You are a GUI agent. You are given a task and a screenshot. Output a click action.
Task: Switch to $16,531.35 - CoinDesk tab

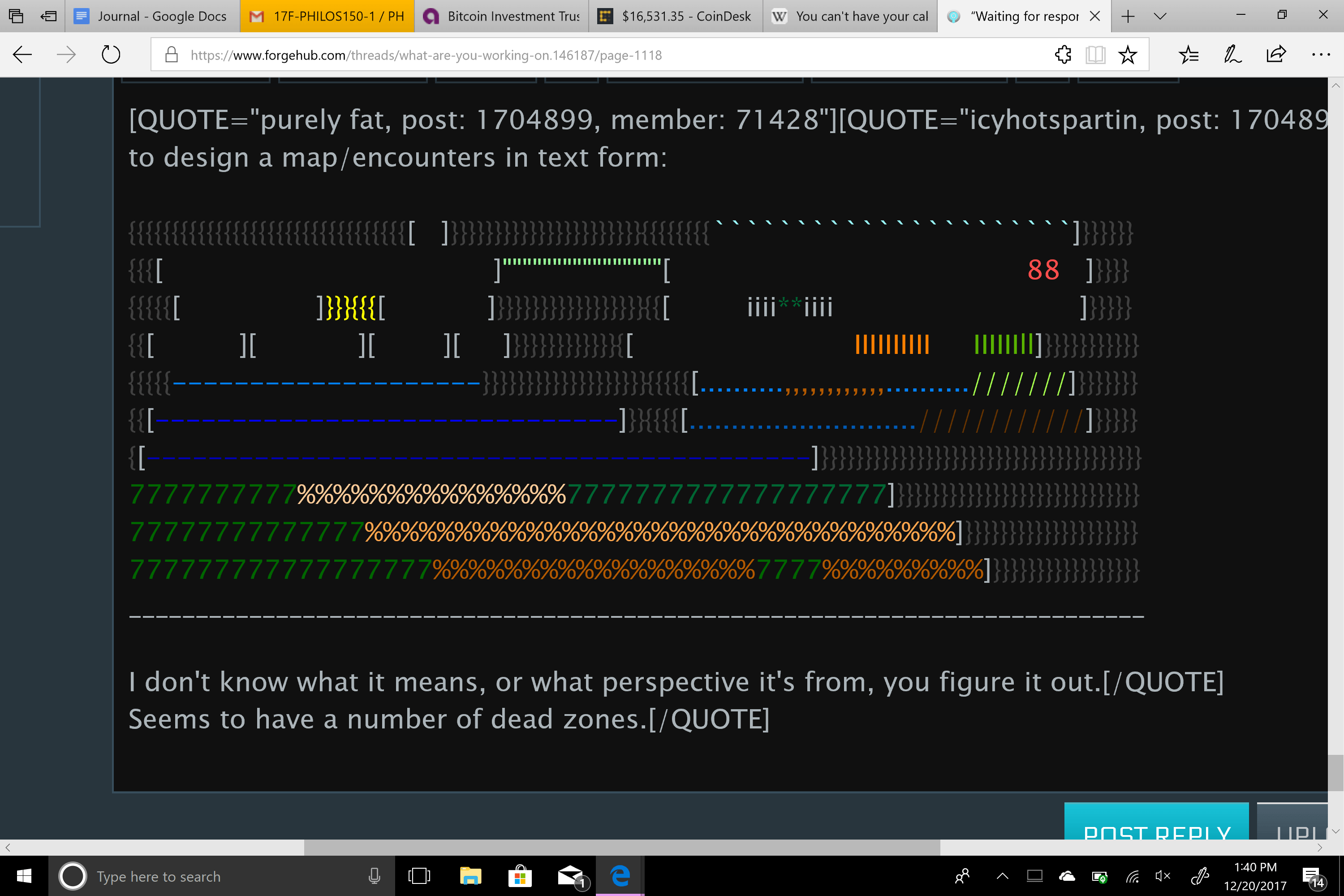[676, 16]
